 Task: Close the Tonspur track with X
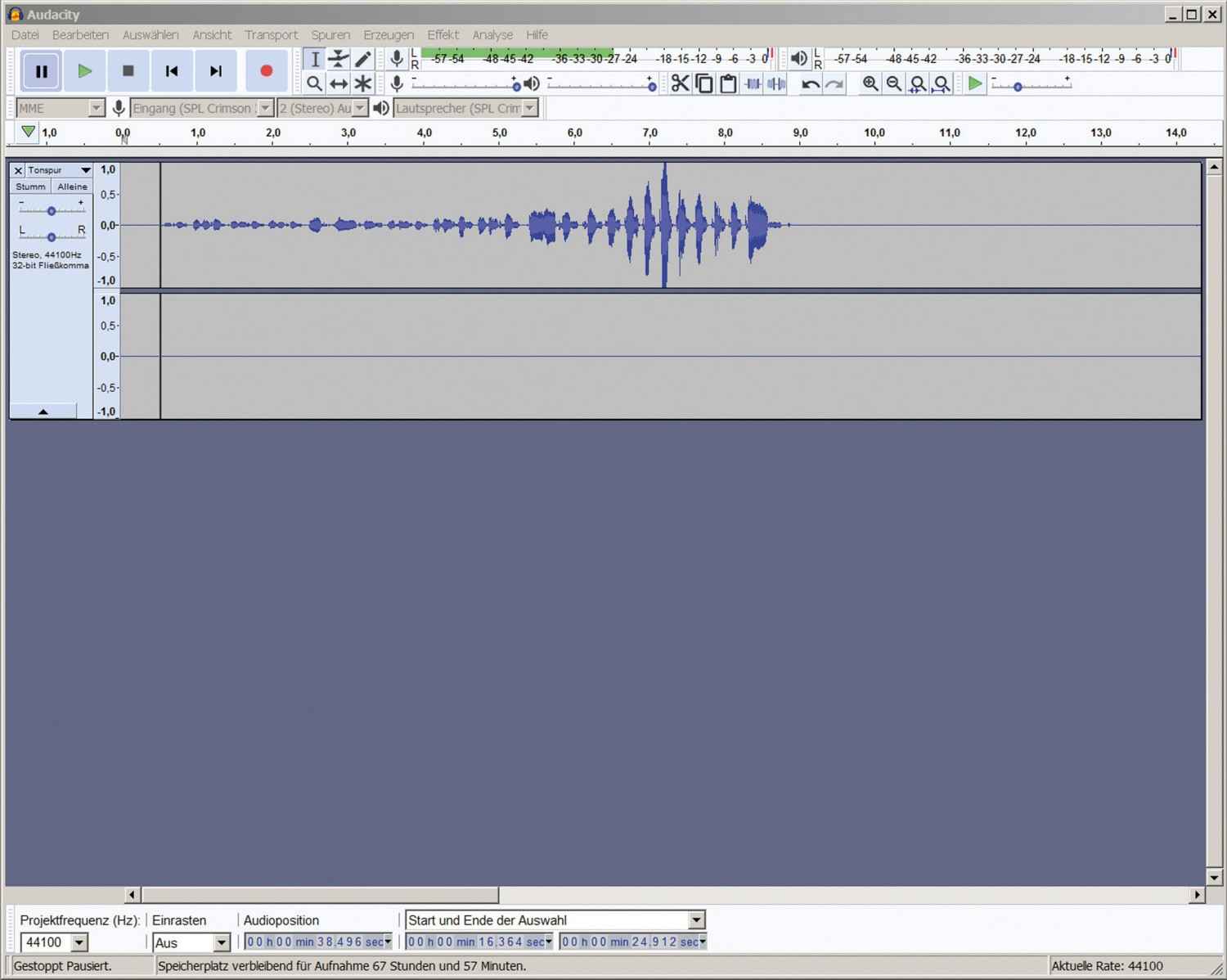pos(18,170)
